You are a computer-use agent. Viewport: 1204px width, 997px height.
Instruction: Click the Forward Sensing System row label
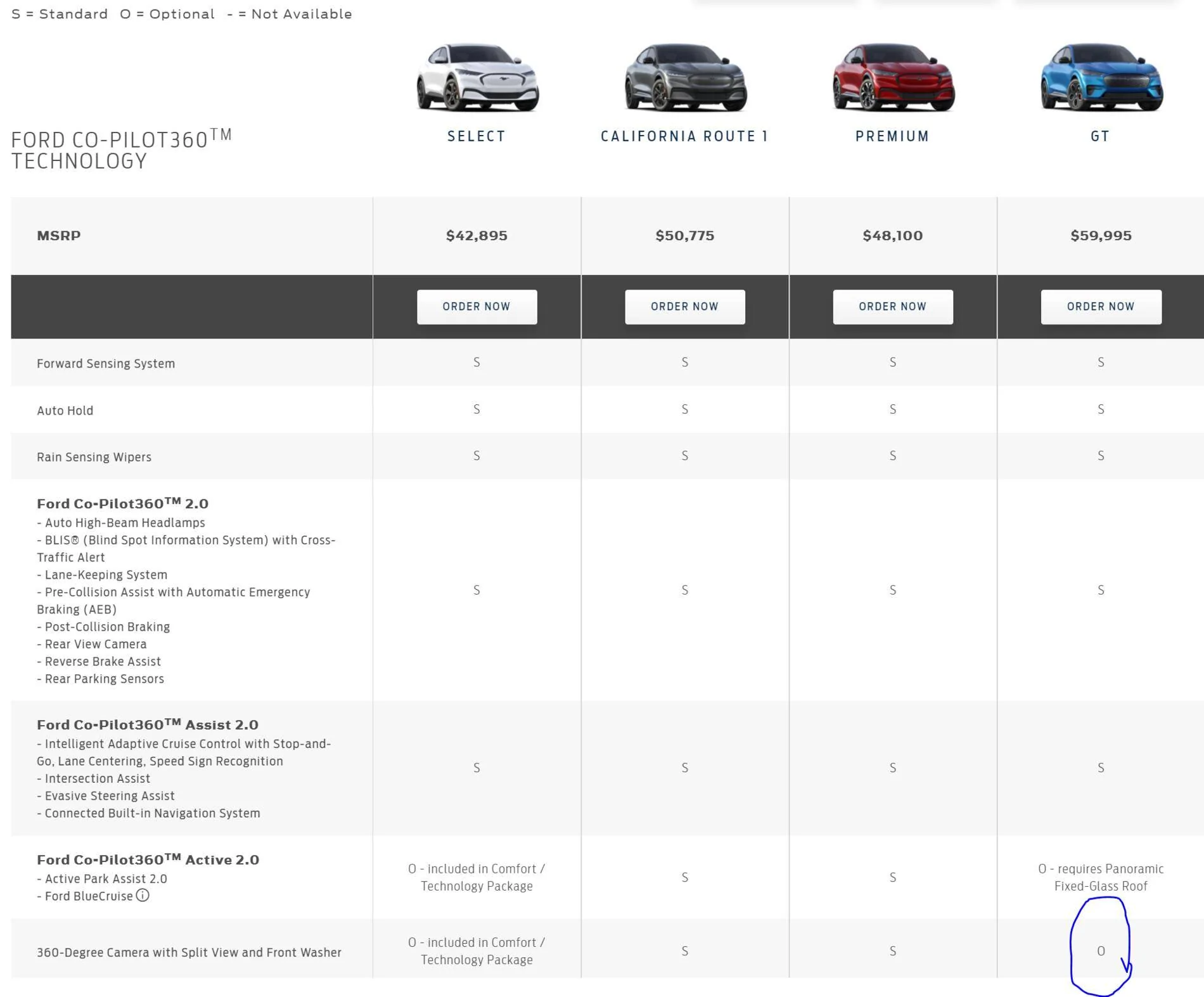106,364
